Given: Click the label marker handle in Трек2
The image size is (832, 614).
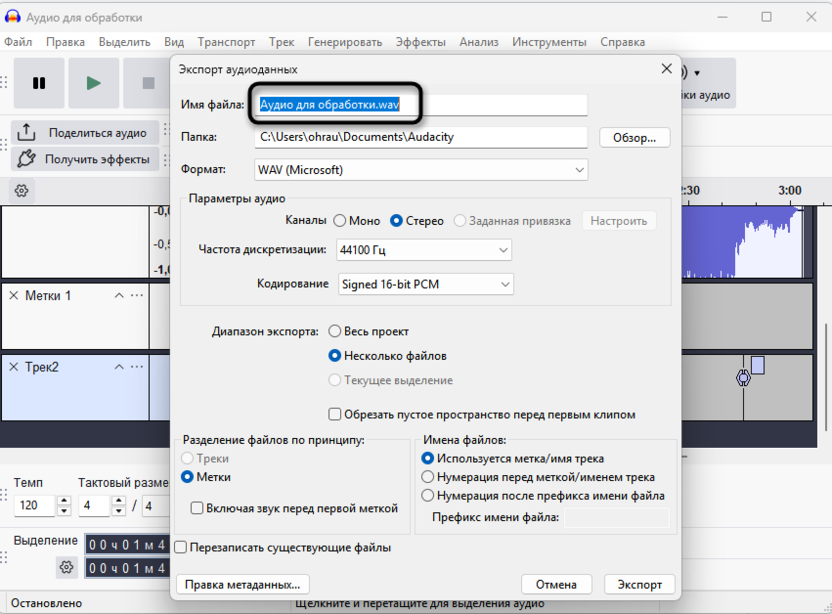Looking at the screenshot, I should point(743,378).
